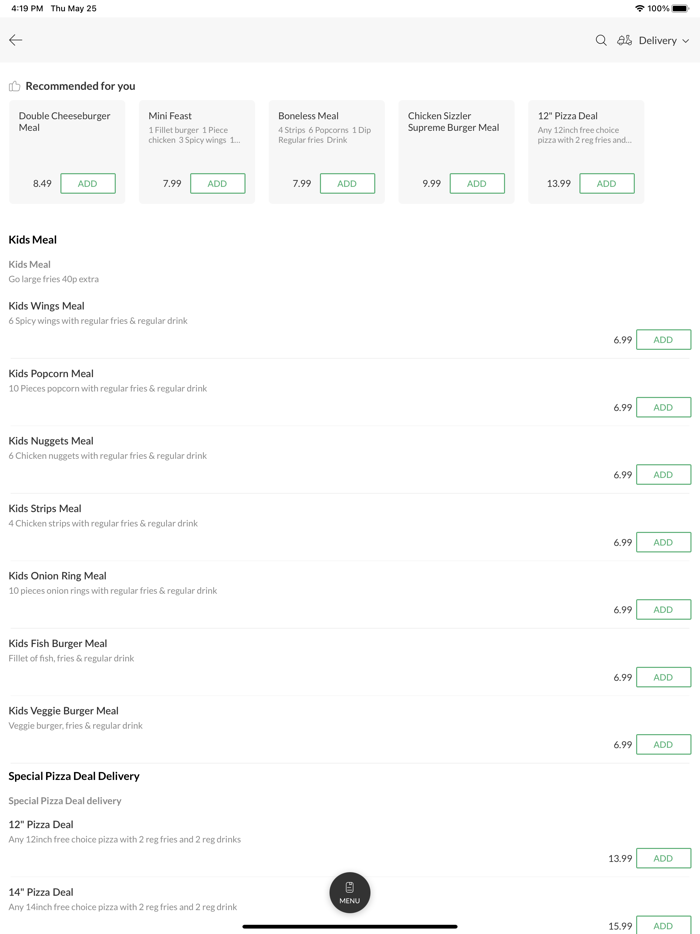Select the Kids Nuggets Meal title
The height and width of the screenshot is (934, 700).
(51, 441)
